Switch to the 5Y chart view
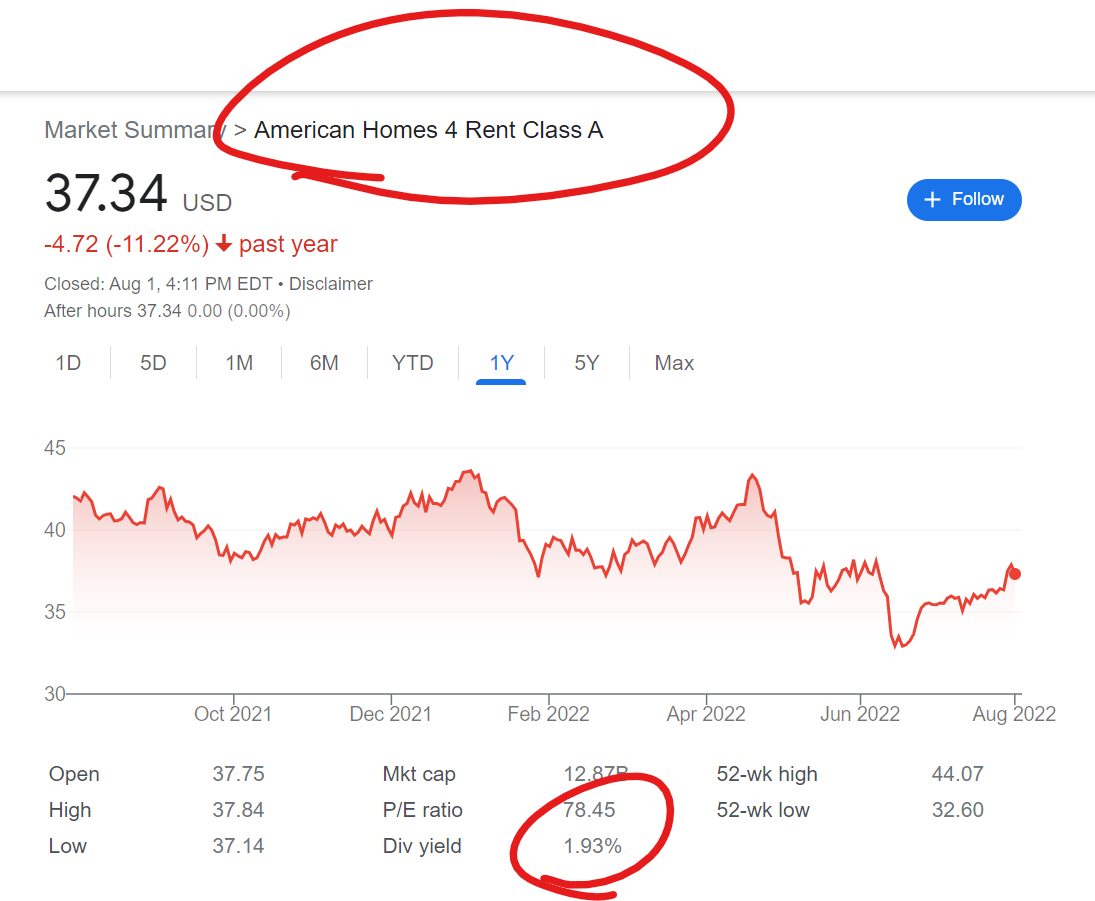This screenshot has width=1095, height=901. pos(586,362)
